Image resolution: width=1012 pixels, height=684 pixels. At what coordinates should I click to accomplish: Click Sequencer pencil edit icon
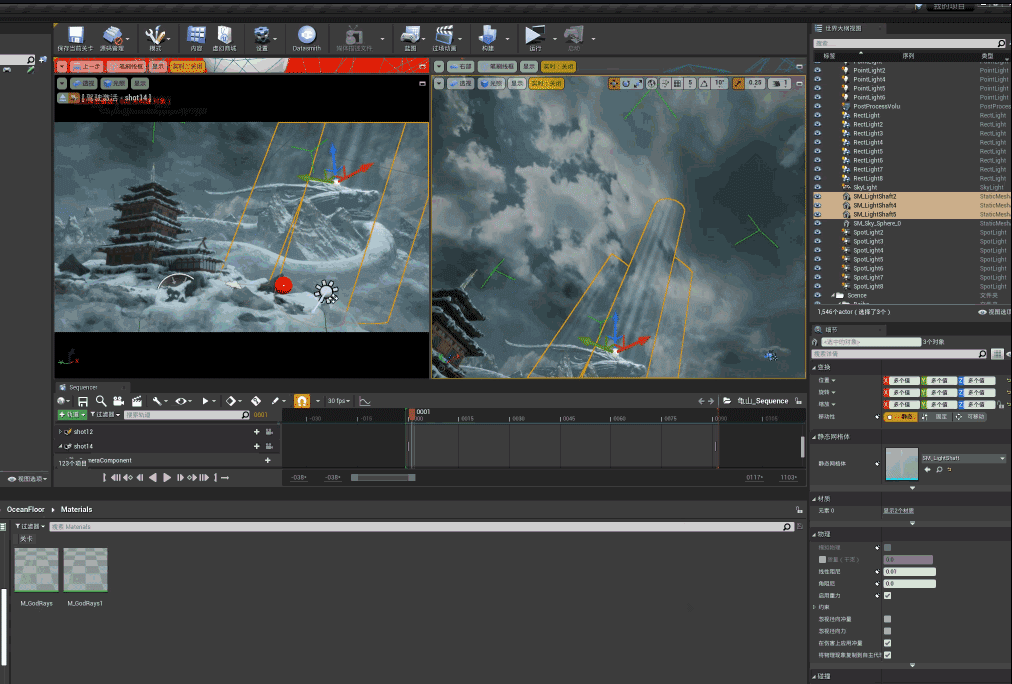276,401
